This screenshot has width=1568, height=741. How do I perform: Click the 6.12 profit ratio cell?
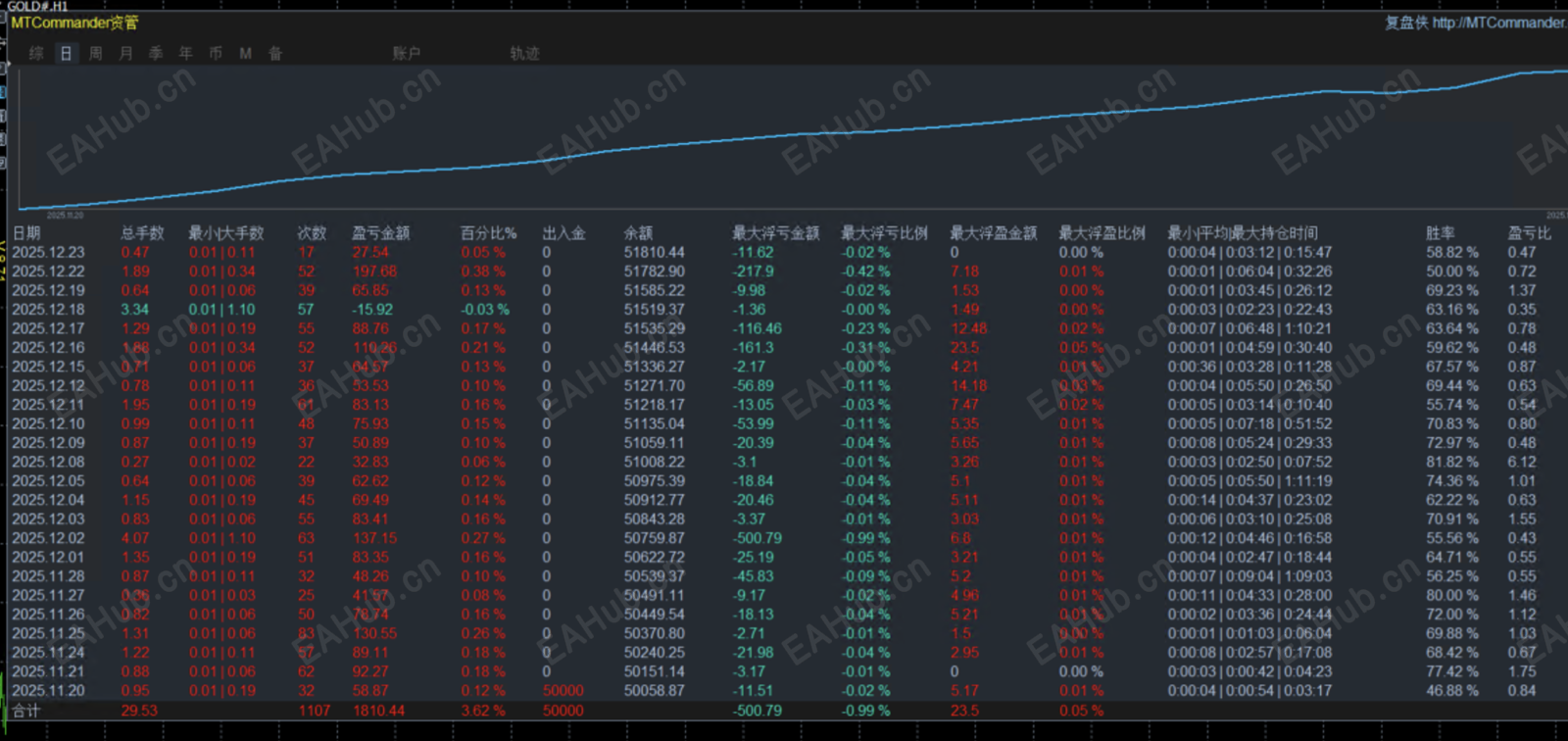click(1522, 463)
